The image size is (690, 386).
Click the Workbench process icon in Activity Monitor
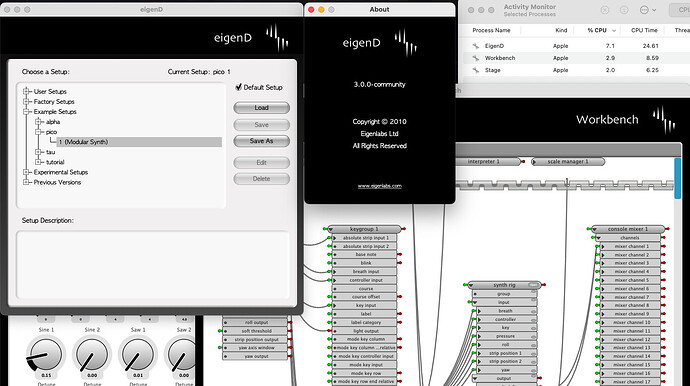coord(476,58)
